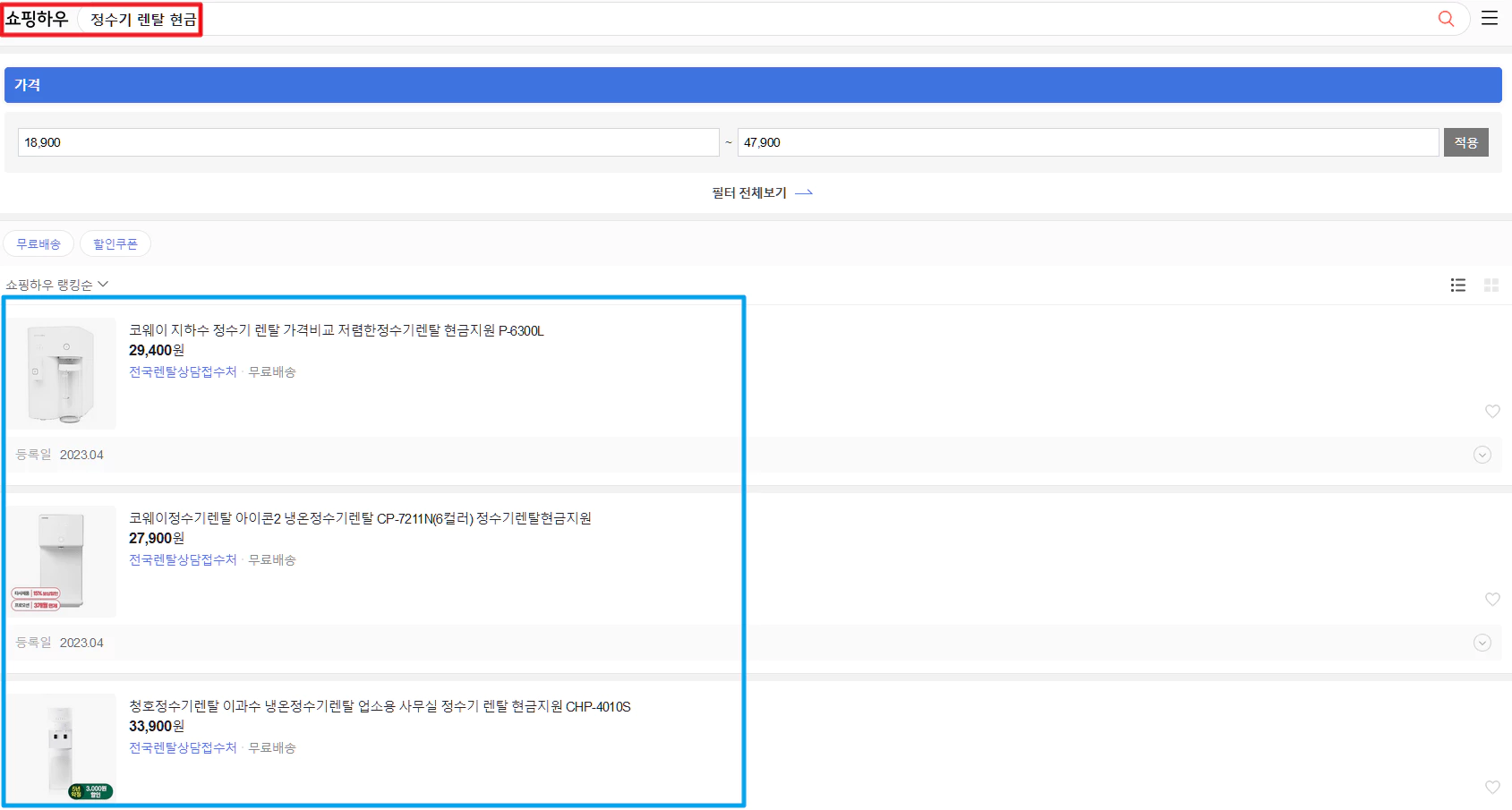Screen dimensions: 1512x810
Task: Open the 코웨이 지하수 정수기 P-6300L title
Action: (x=337, y=330)
